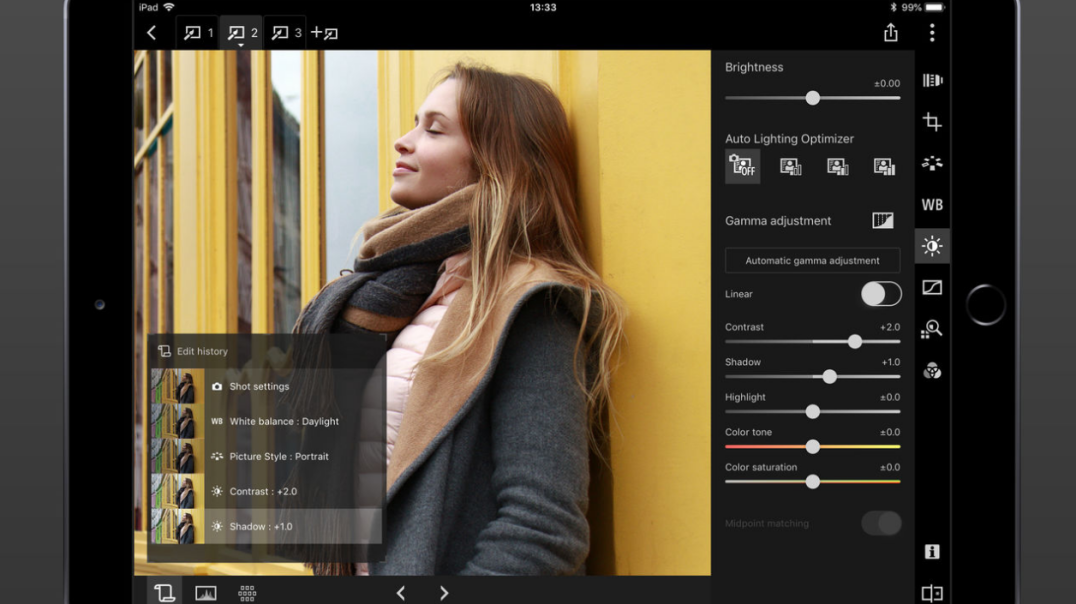The height and width of the screenshot is (604, 1076).
Task: Select the brightness adjustment tool icon
Action: (932, 246)
